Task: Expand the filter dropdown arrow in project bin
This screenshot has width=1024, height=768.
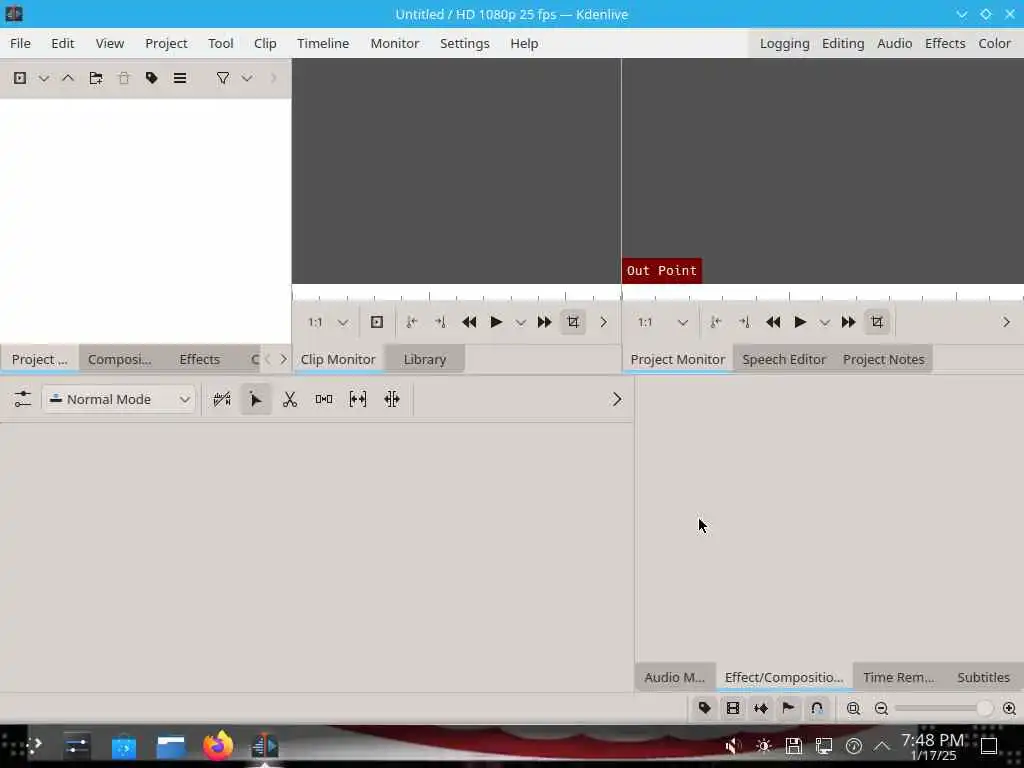Action: pyautogui.click(x=247, y=78)
